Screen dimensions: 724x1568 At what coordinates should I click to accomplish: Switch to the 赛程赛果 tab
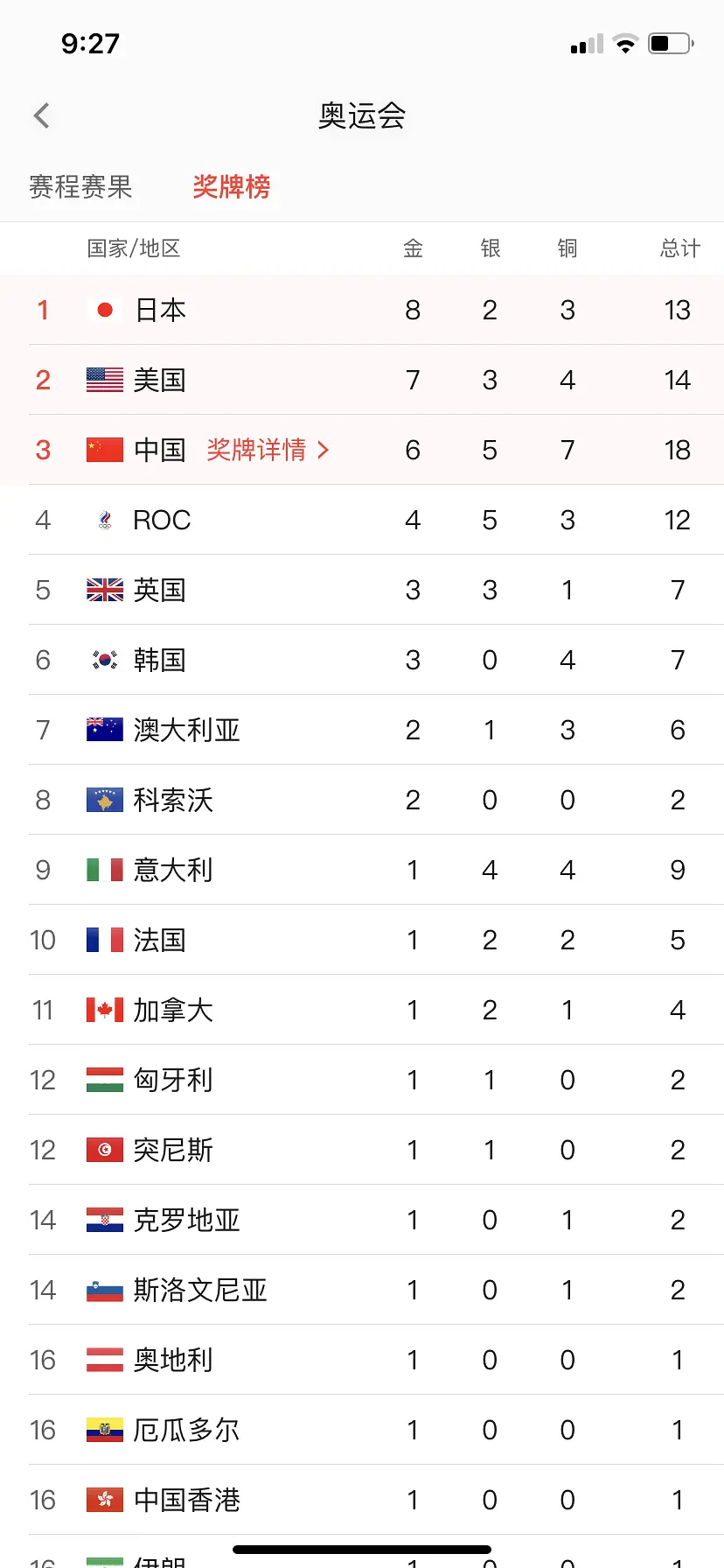click(80, 186)
